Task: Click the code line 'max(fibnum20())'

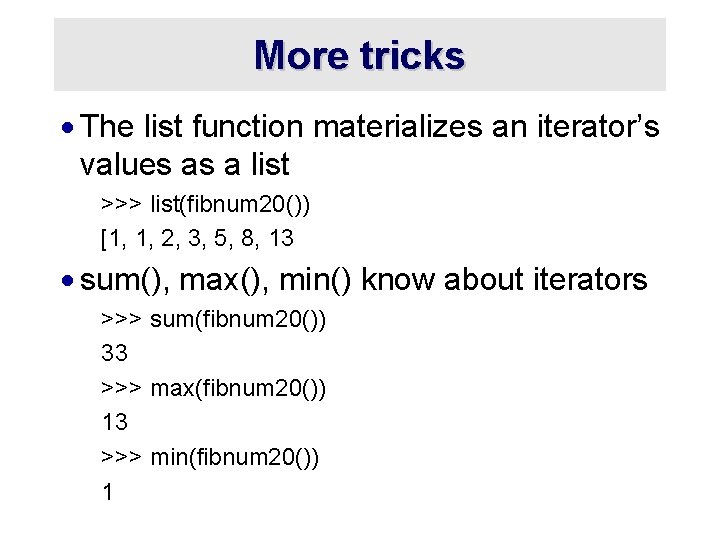Action: pos(238,388)
